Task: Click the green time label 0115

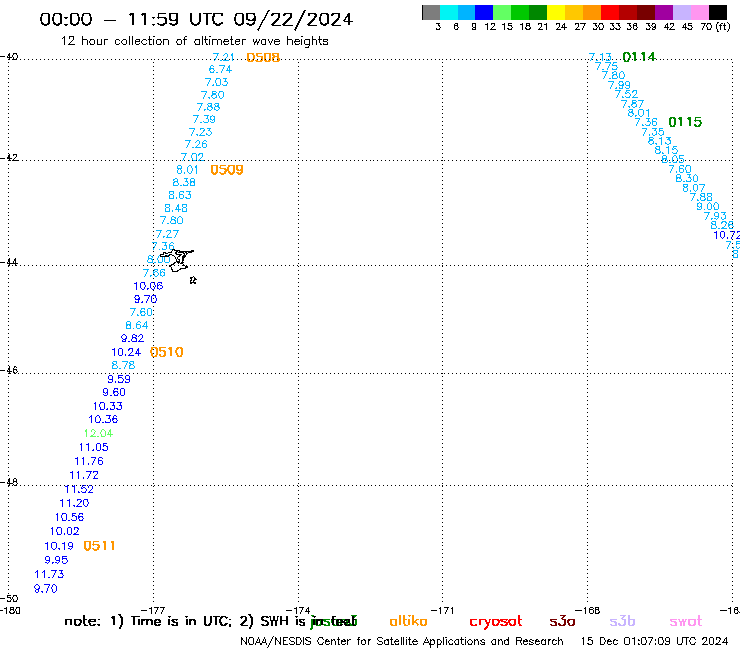Action: pos(685,122)
